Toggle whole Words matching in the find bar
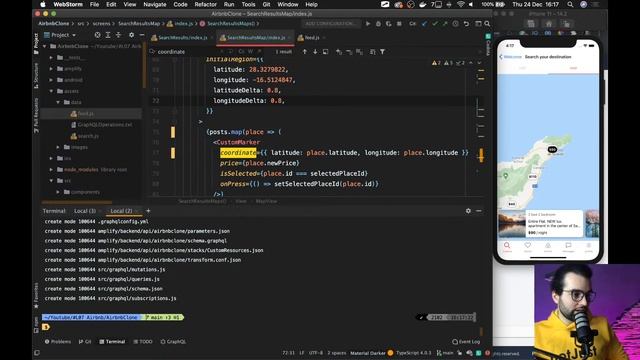The height and width of the screenshot is (360, 640). (250, 52)
